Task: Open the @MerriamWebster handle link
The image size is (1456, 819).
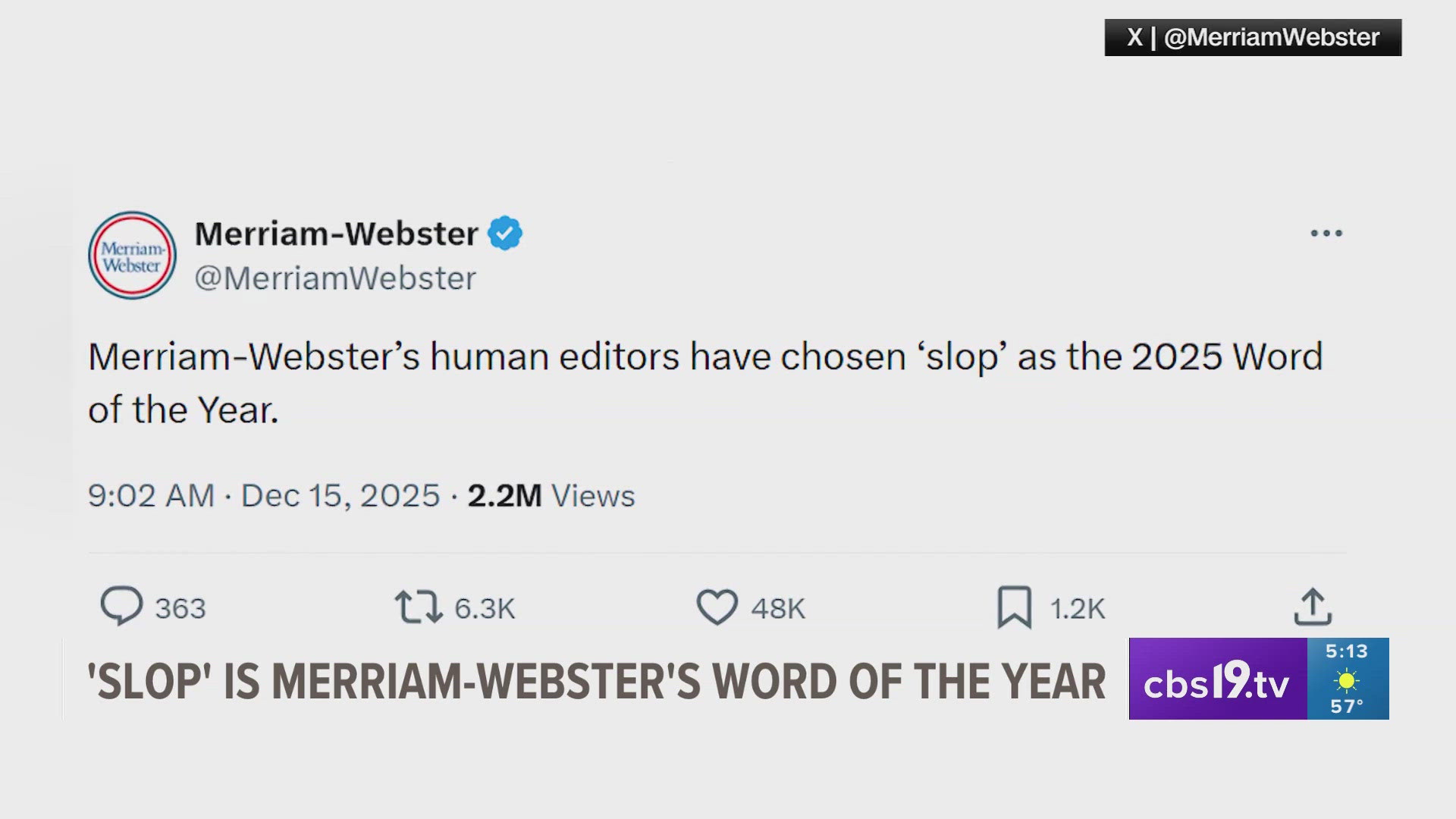Action: tap(334, 278)
